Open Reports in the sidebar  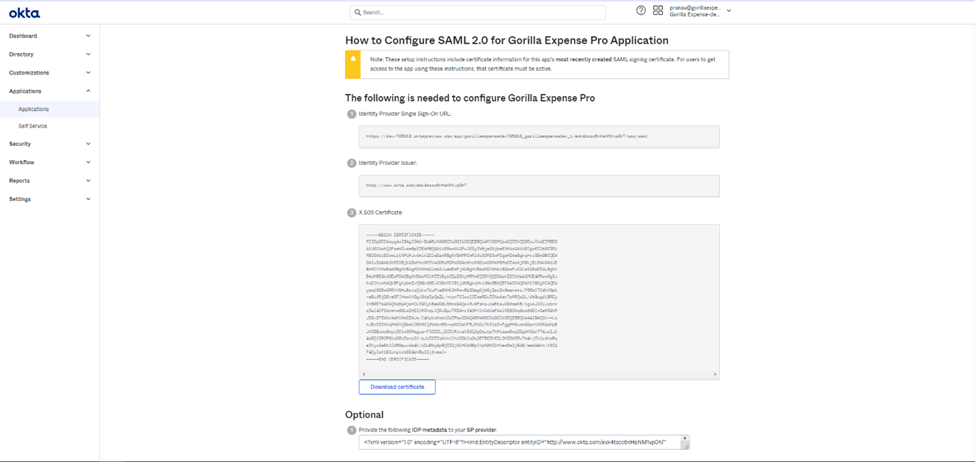tap(19, 180)
